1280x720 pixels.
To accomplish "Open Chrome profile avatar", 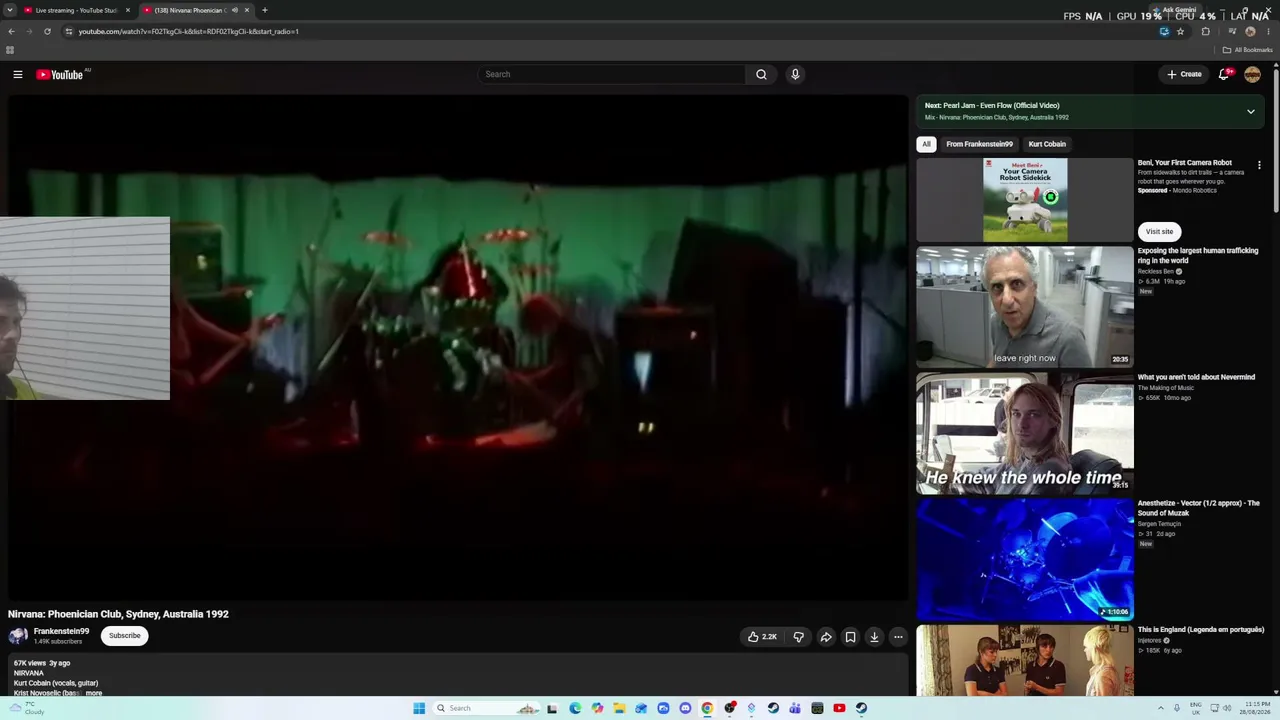I will 1250,31.
